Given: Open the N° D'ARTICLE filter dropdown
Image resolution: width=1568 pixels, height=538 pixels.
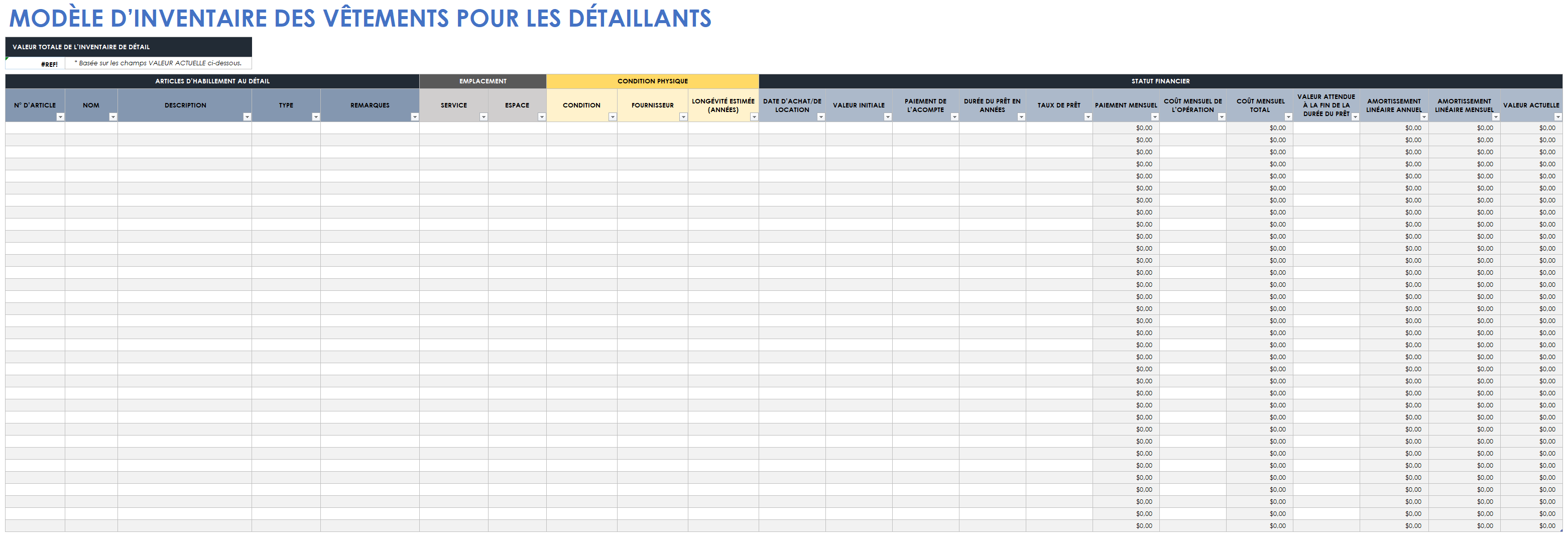Looking at the screenshot, I should [x=60, y=117].
